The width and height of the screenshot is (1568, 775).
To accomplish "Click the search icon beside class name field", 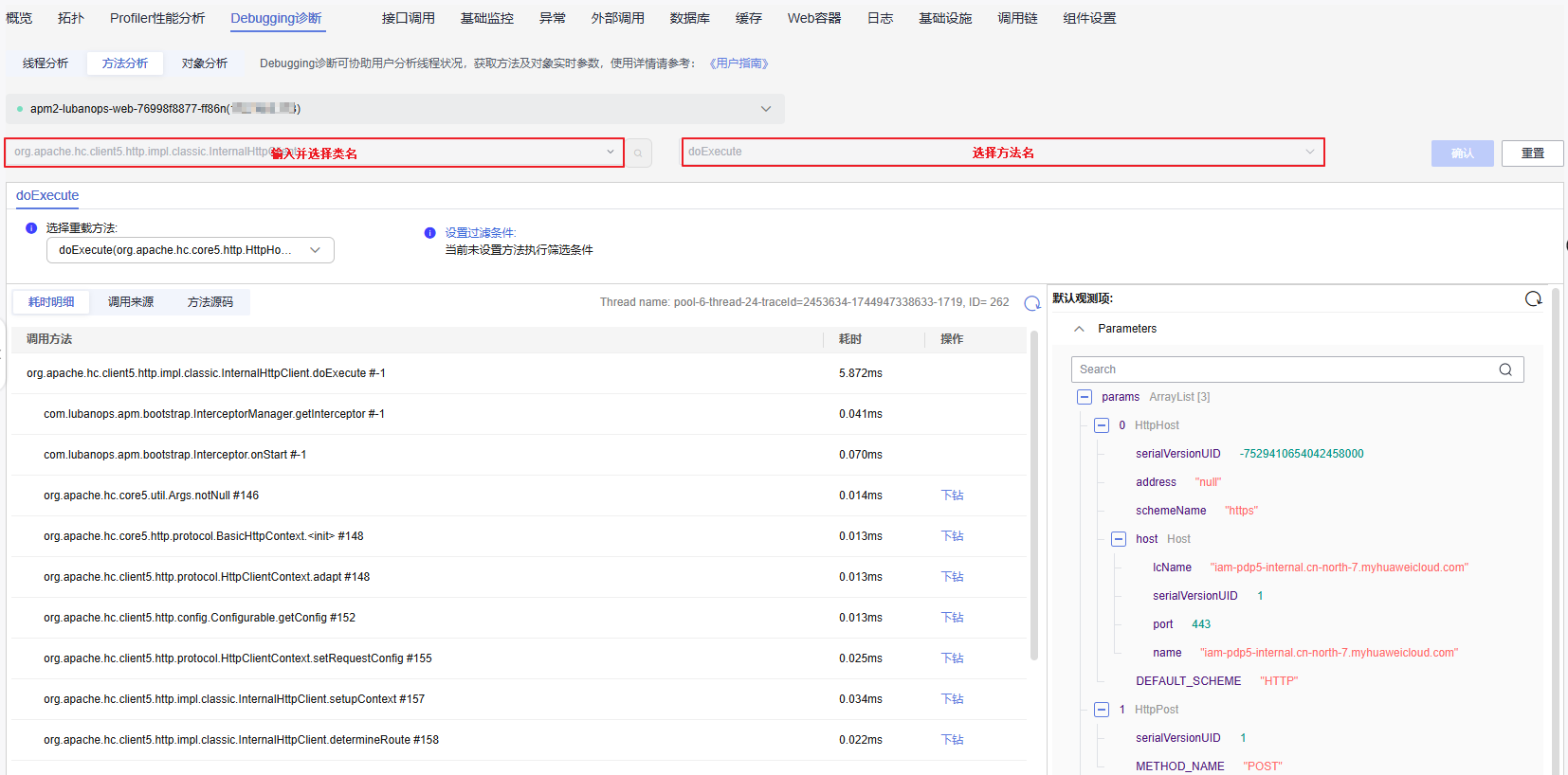I will click(x=638, y=153).
